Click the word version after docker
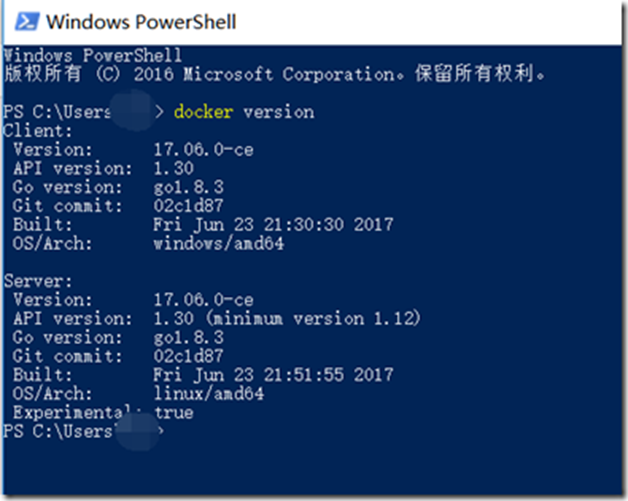Screen dimensions: 628x501 tap(279, 112)
